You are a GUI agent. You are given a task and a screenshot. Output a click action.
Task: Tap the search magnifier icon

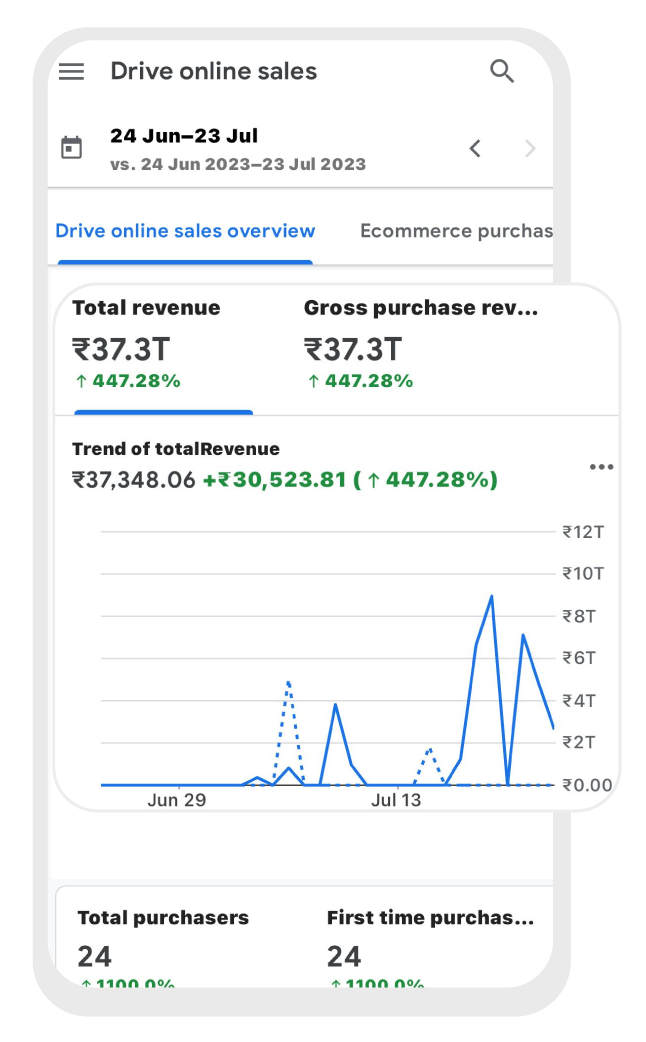tap(502, 71)
